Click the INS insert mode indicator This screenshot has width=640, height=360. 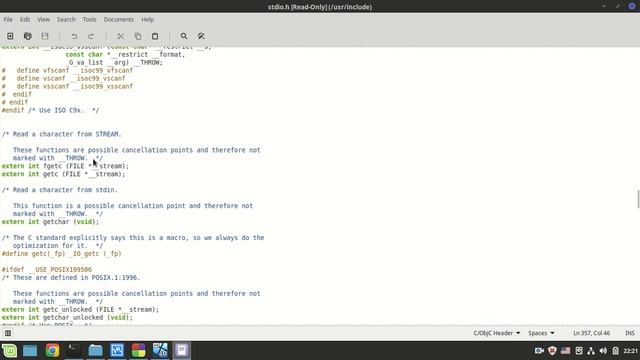[x=630, y=333]
